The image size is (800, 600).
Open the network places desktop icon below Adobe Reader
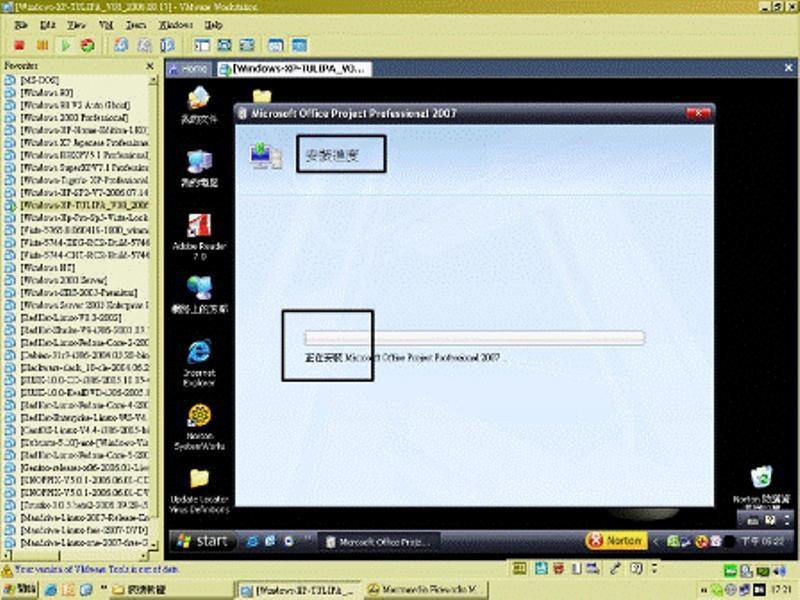click(x=199, y=295)
